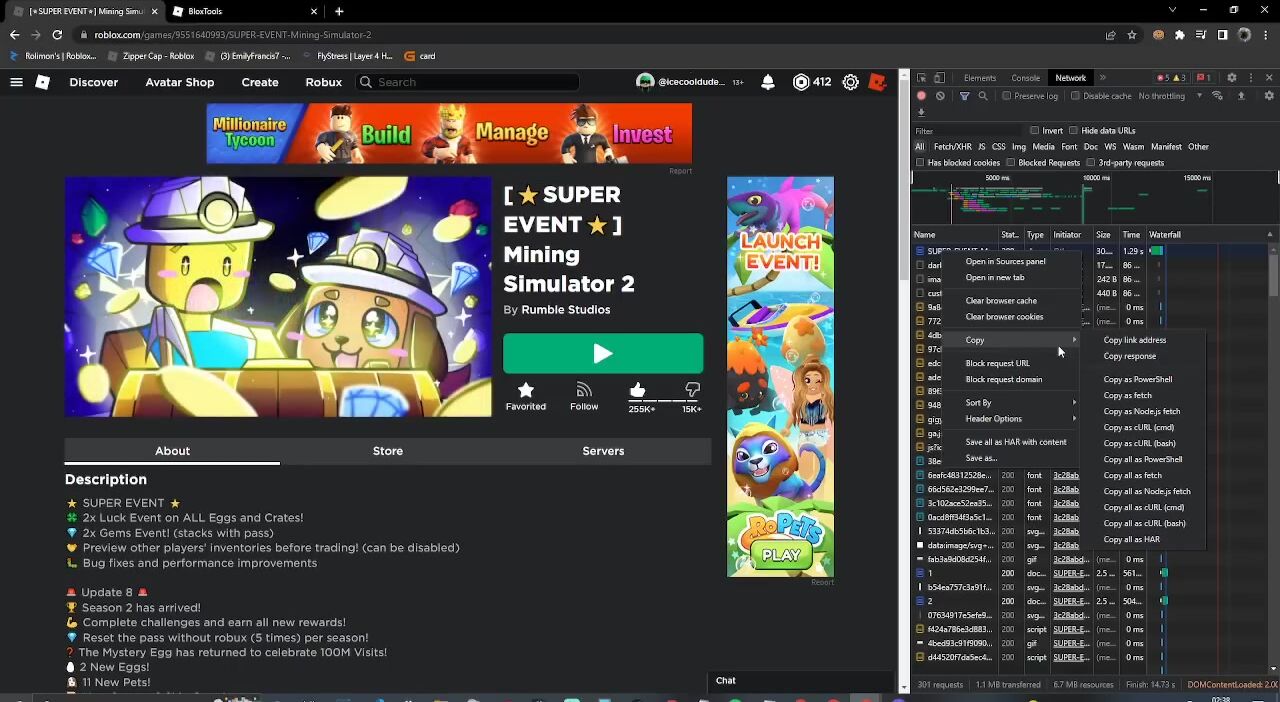
Task: Check Has blocked cookies checkbox
Action: (920, 162)
